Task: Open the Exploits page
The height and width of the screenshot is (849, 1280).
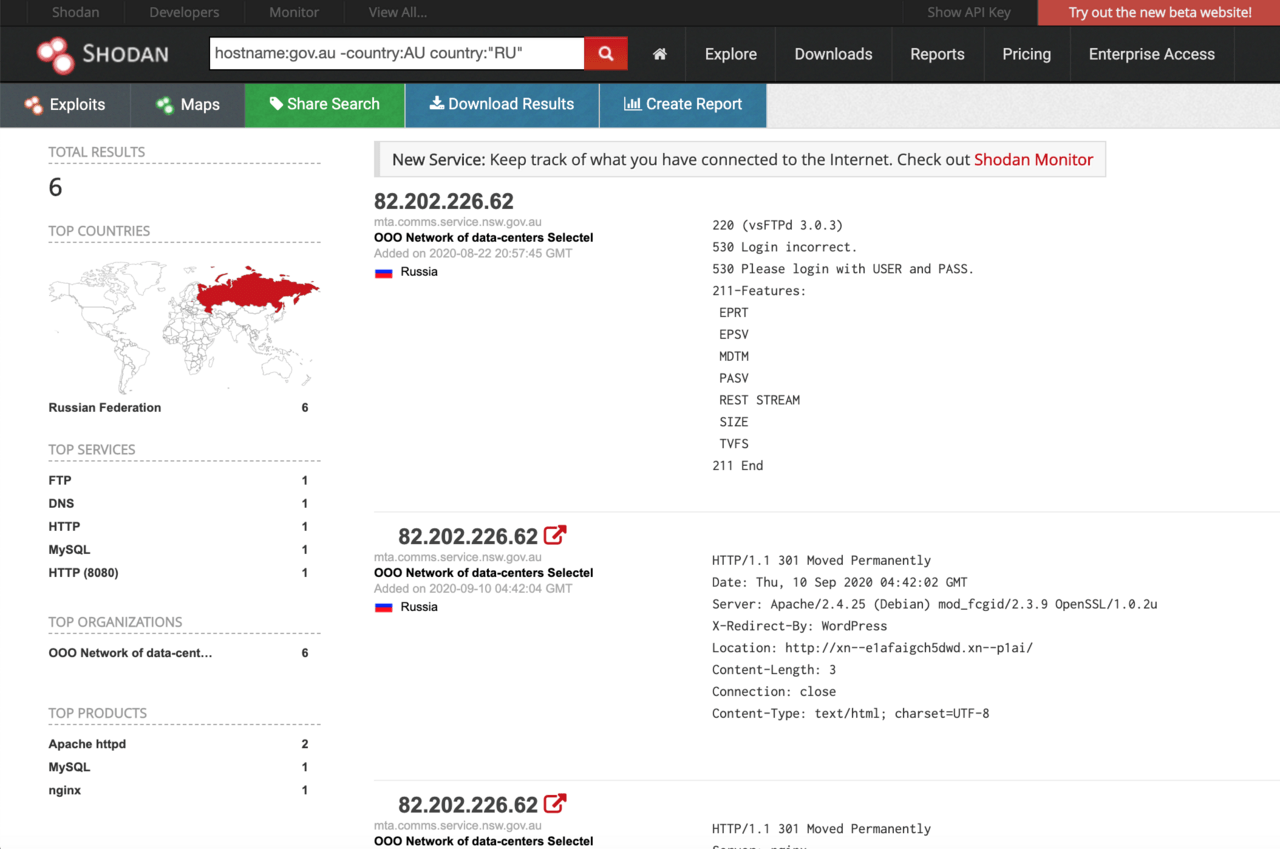Action: pyautogui.click(x=65, y=105)
